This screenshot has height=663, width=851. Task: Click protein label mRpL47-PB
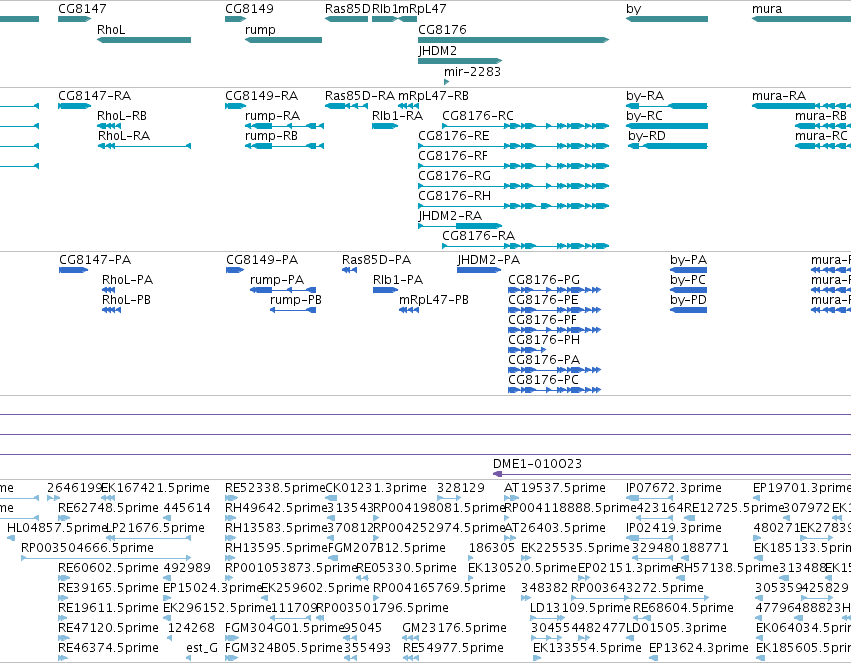pyautogui.click(x=434, y=300)
